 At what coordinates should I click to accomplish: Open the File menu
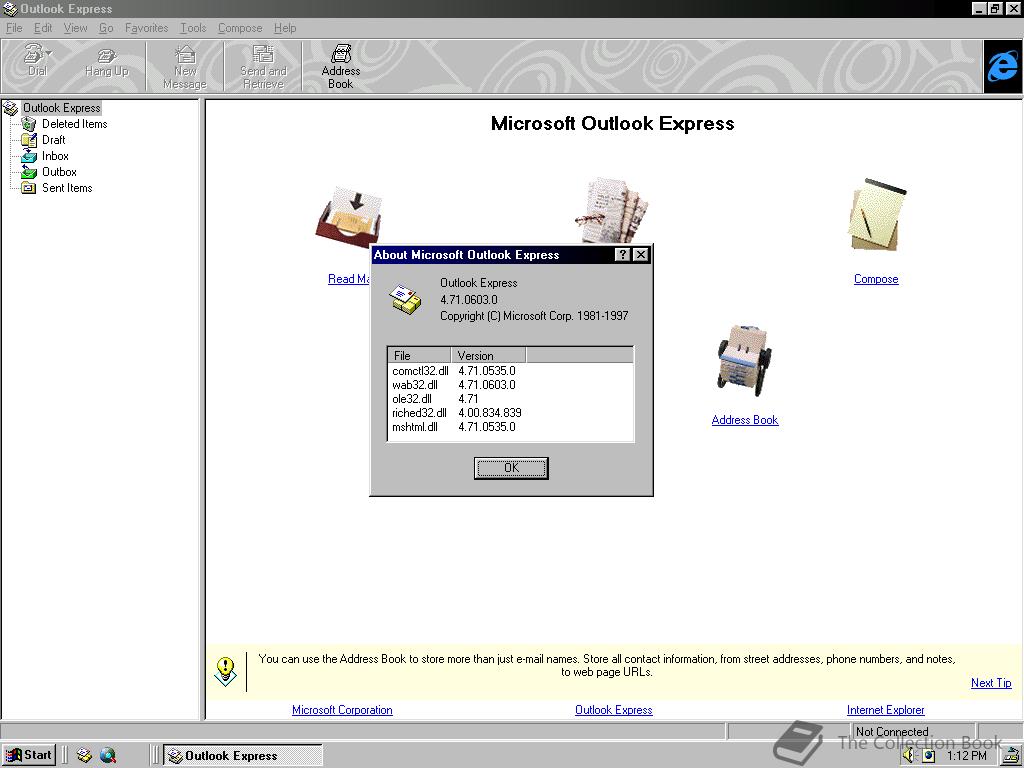14,28
